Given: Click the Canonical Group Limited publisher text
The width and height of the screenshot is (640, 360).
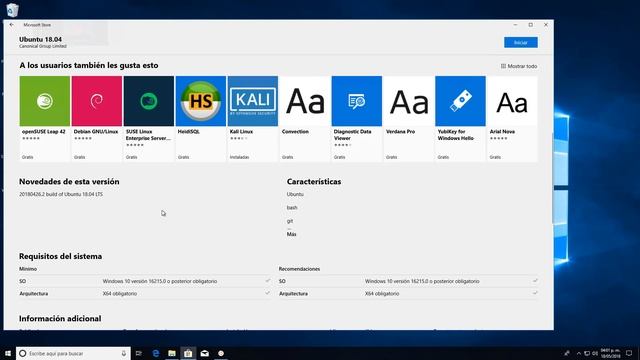Looking at the screenshot, I should (x=43, y=47).
